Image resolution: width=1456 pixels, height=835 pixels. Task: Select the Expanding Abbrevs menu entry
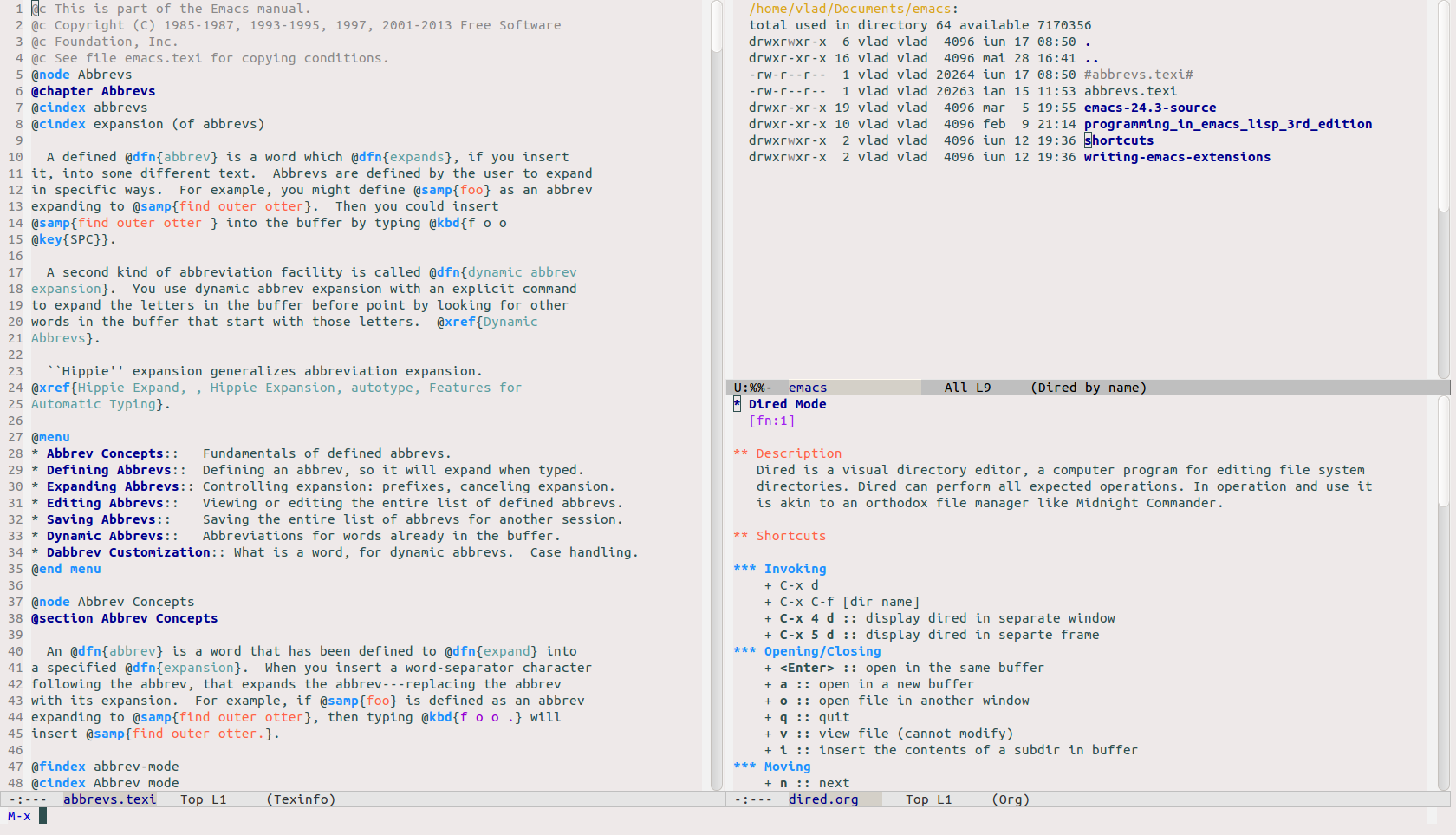(x=113, y=486)
